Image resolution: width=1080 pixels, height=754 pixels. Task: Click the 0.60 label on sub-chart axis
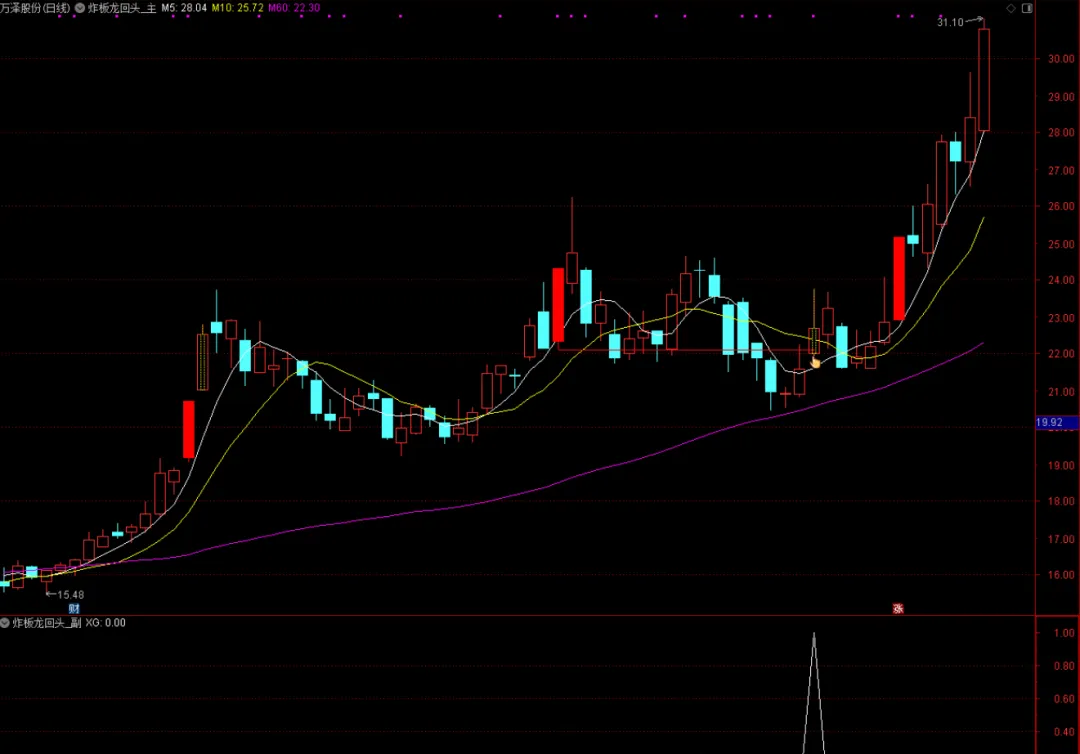click(1064, 699)
